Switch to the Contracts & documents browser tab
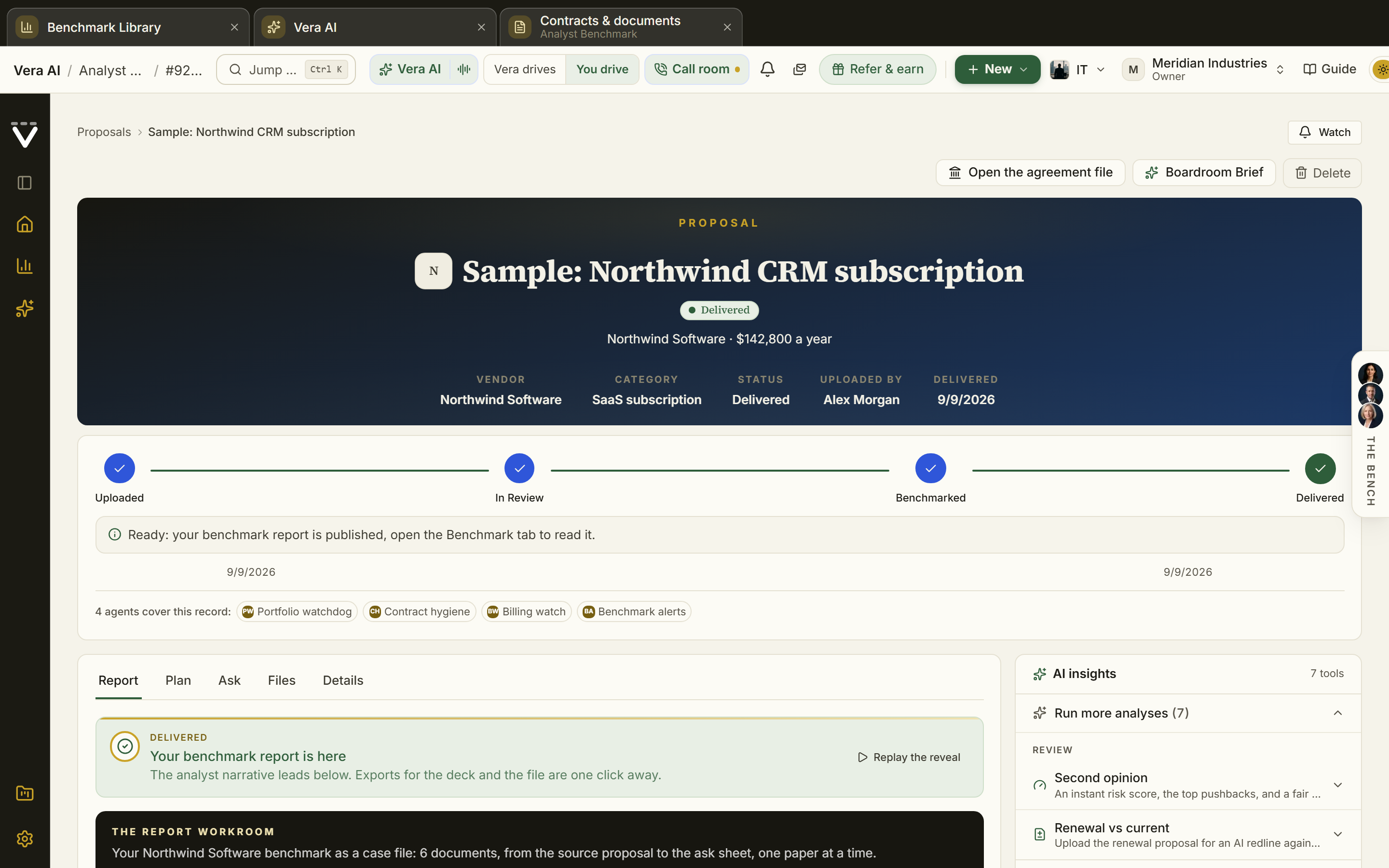Image resolution: width=1389 pixels, height=868 pixels. pos(621,27)
